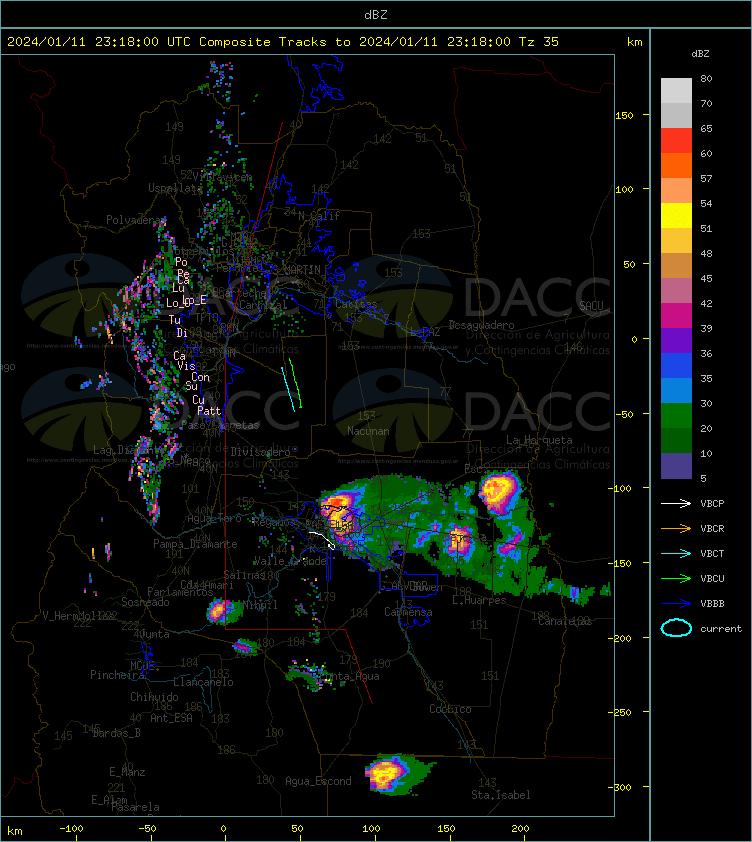Click the Uspallata place label
This screenshot has height=842, width=752.
pyautogui.click(x=175, y=188)
